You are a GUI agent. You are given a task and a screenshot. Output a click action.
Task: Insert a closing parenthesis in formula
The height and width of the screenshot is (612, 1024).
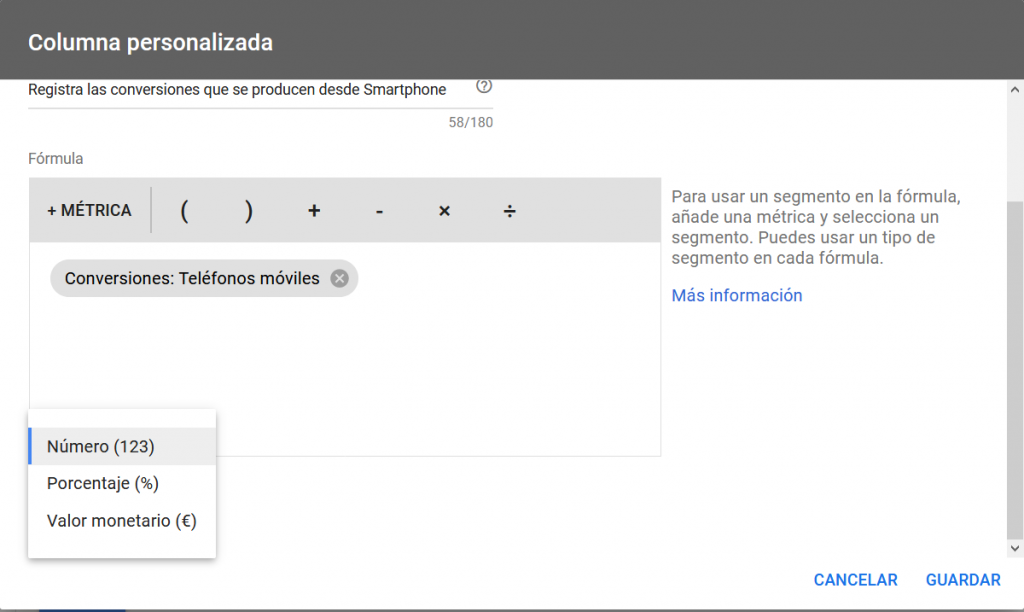[x=249, y=211]
